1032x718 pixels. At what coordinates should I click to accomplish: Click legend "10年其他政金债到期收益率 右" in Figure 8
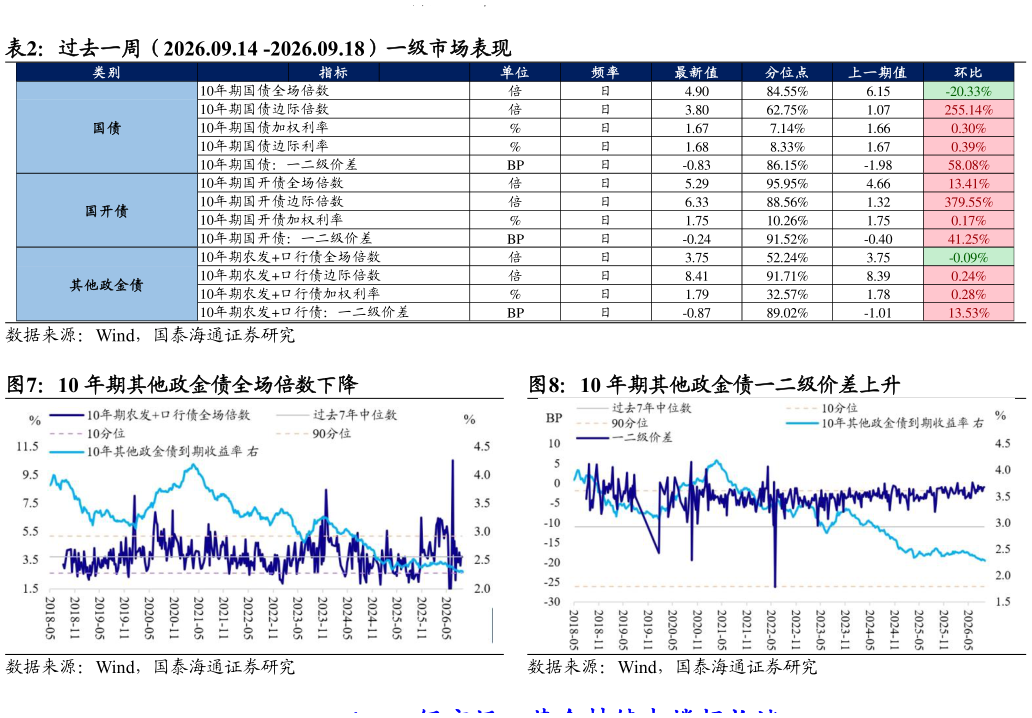(x=885, y=423)
